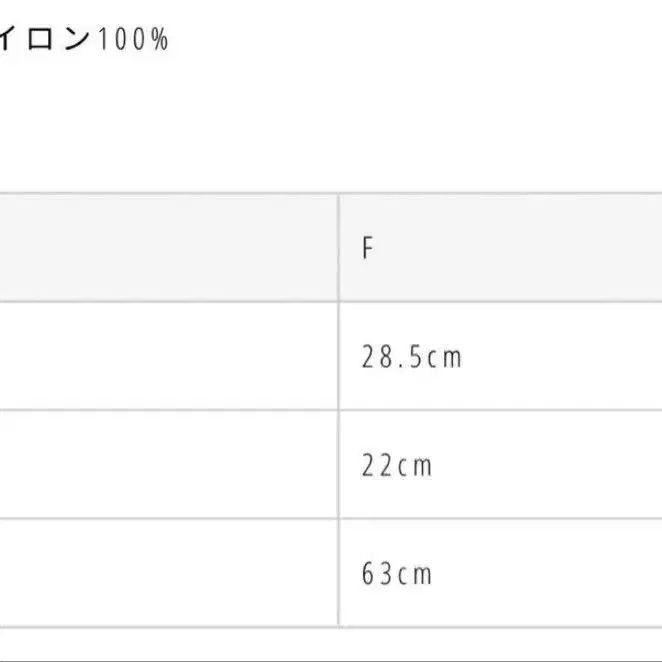Viewport: 662px width, 662px height.
Task: Click the "100%" portion of material text
Action: (x=133, y=39)
